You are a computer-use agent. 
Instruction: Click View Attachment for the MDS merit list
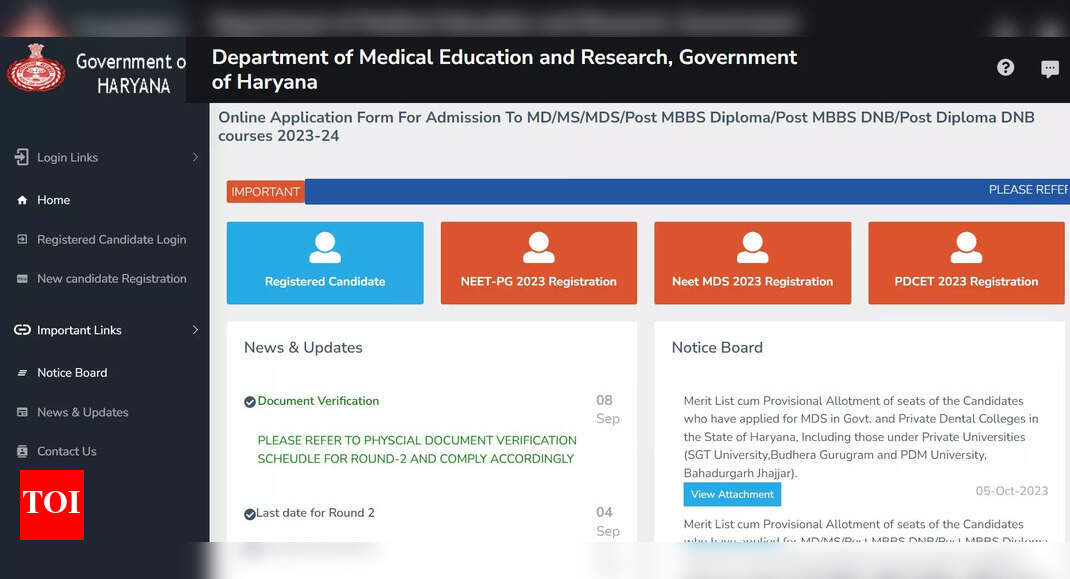tap(732, 494)
